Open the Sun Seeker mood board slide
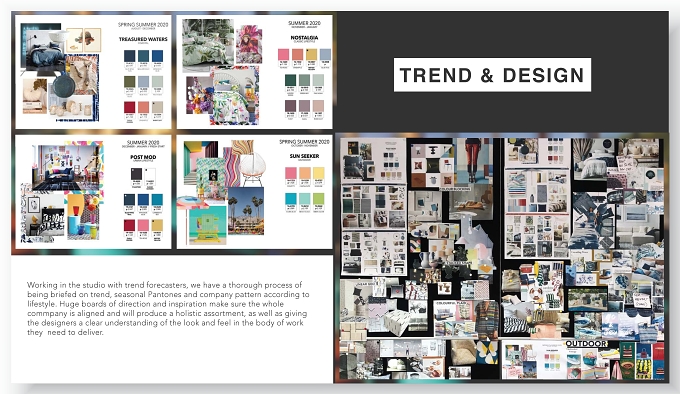This screenshot has height=394, width=680. coord(255,192)
